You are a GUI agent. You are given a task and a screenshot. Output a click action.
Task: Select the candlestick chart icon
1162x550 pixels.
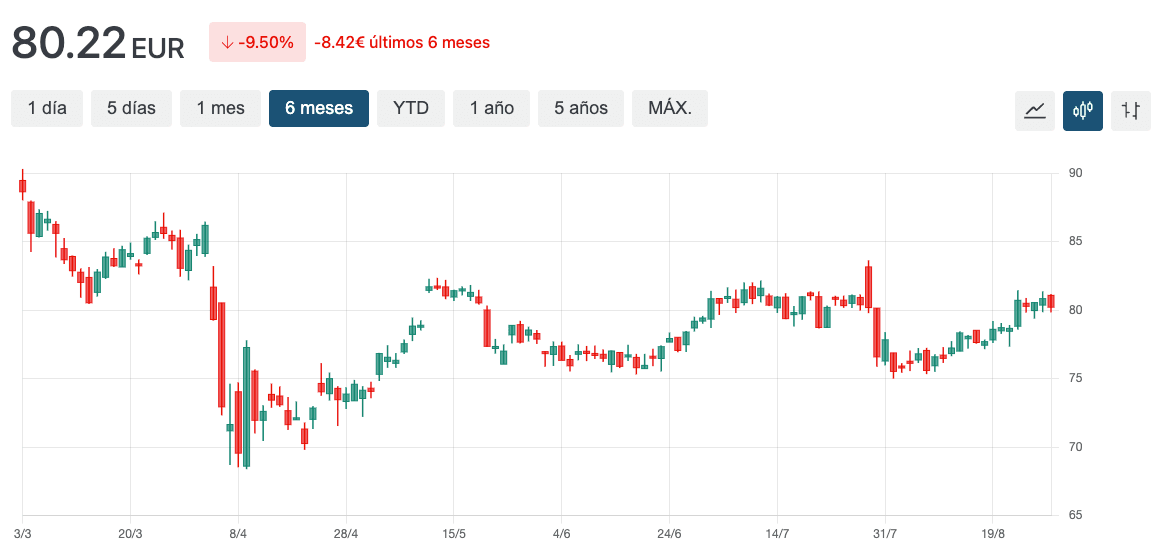pos(1083,110)
